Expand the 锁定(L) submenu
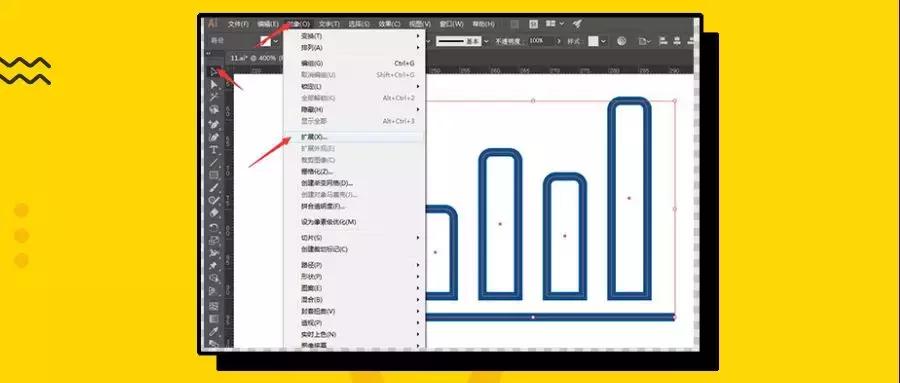Image resolution: width=900 pixels, height=383 pixels. coord(354,86)
